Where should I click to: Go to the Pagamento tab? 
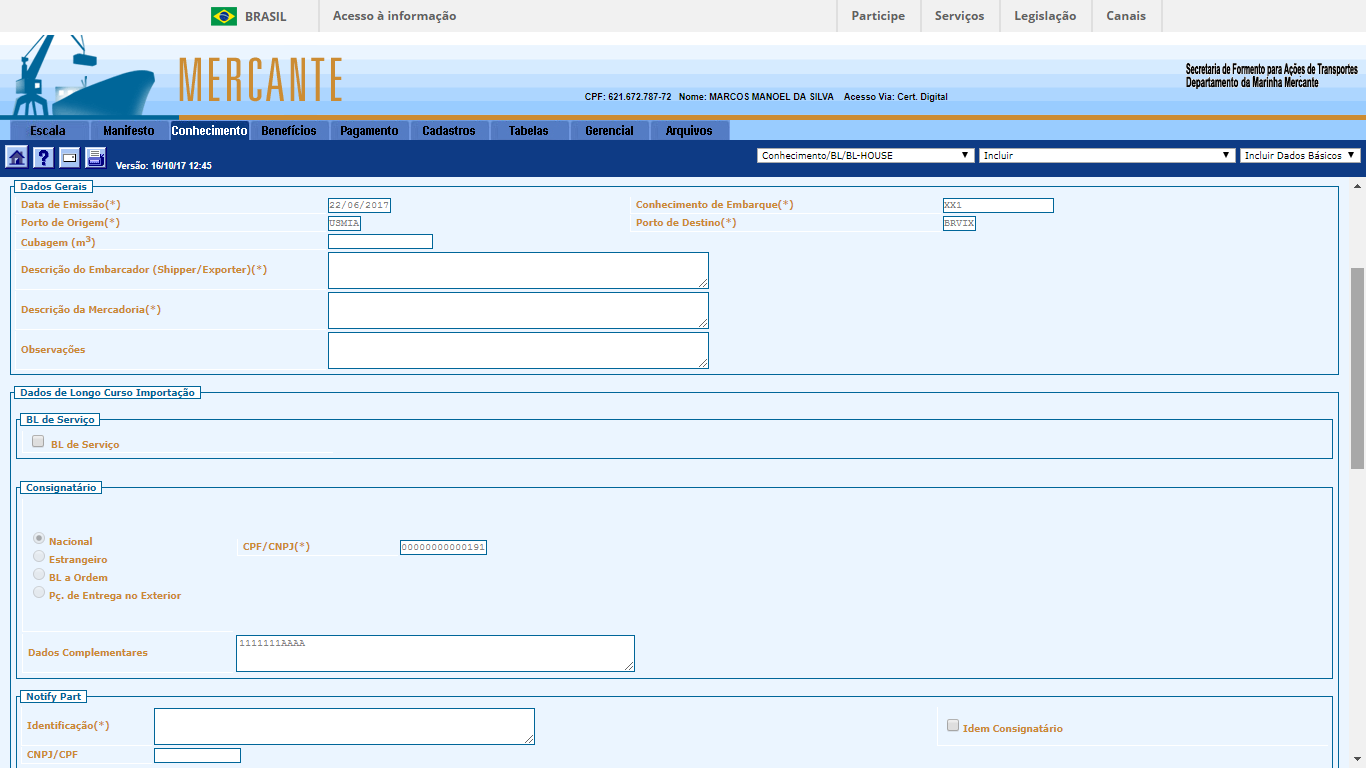[x=369, y=131]
